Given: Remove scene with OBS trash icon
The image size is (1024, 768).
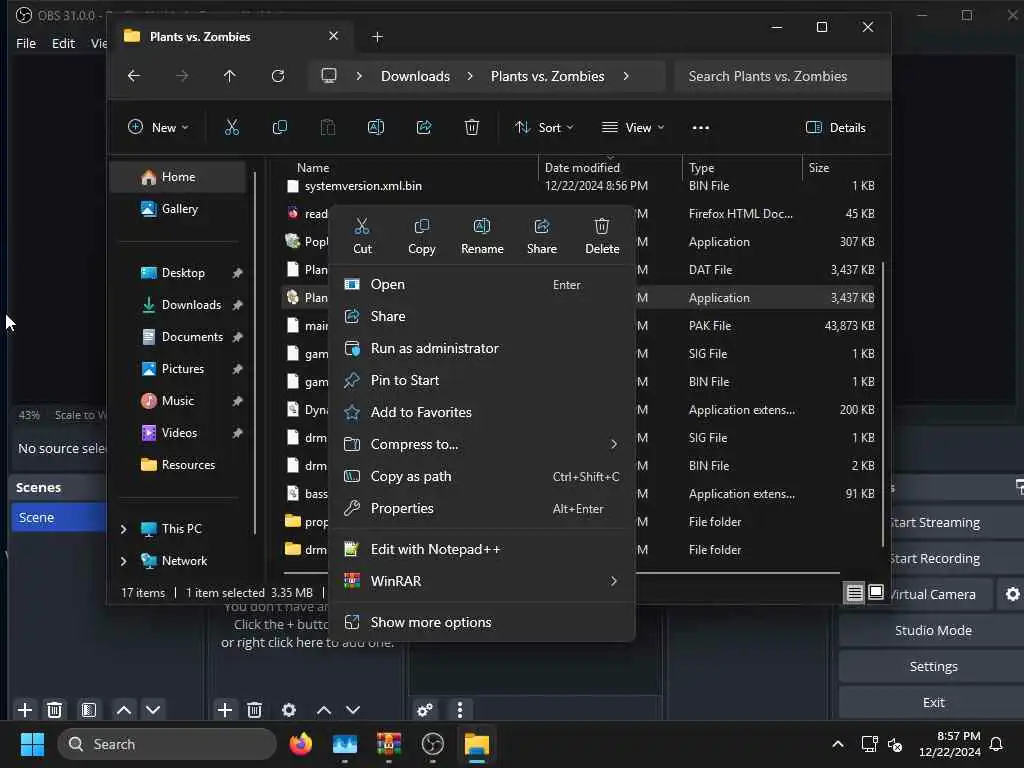Looking at the screenshot, I should click(55, 710).
